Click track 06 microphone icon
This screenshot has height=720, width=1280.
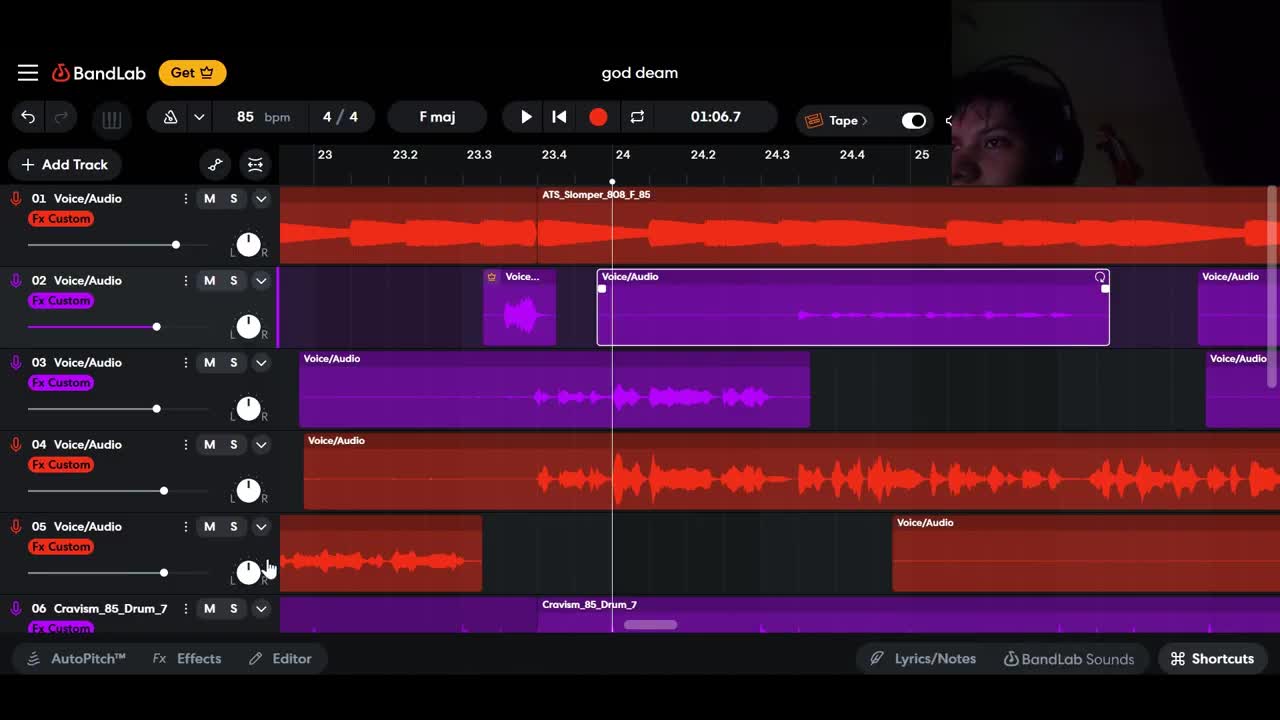[16, 609]
